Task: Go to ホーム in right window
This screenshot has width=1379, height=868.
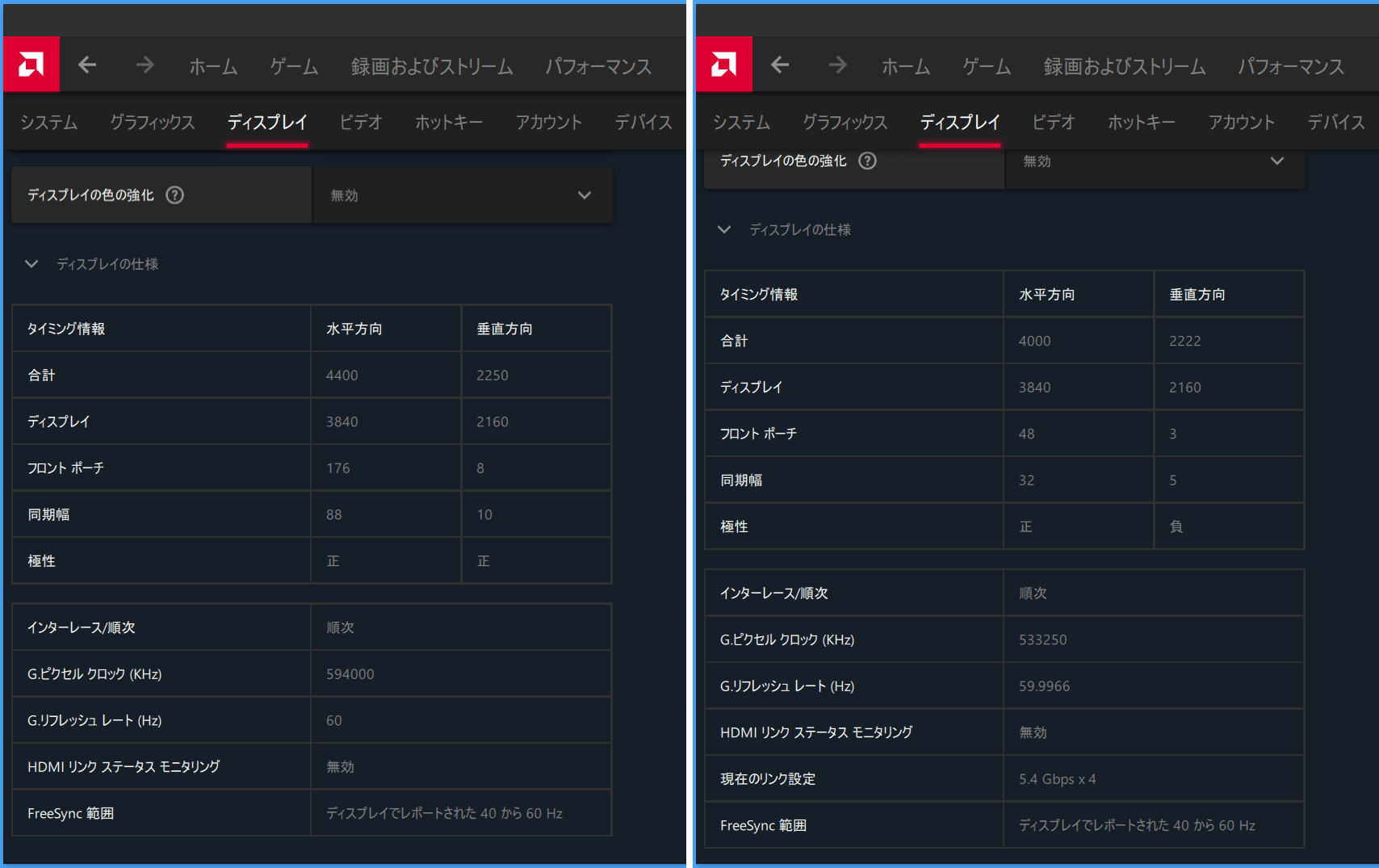Action: [906, 66]
